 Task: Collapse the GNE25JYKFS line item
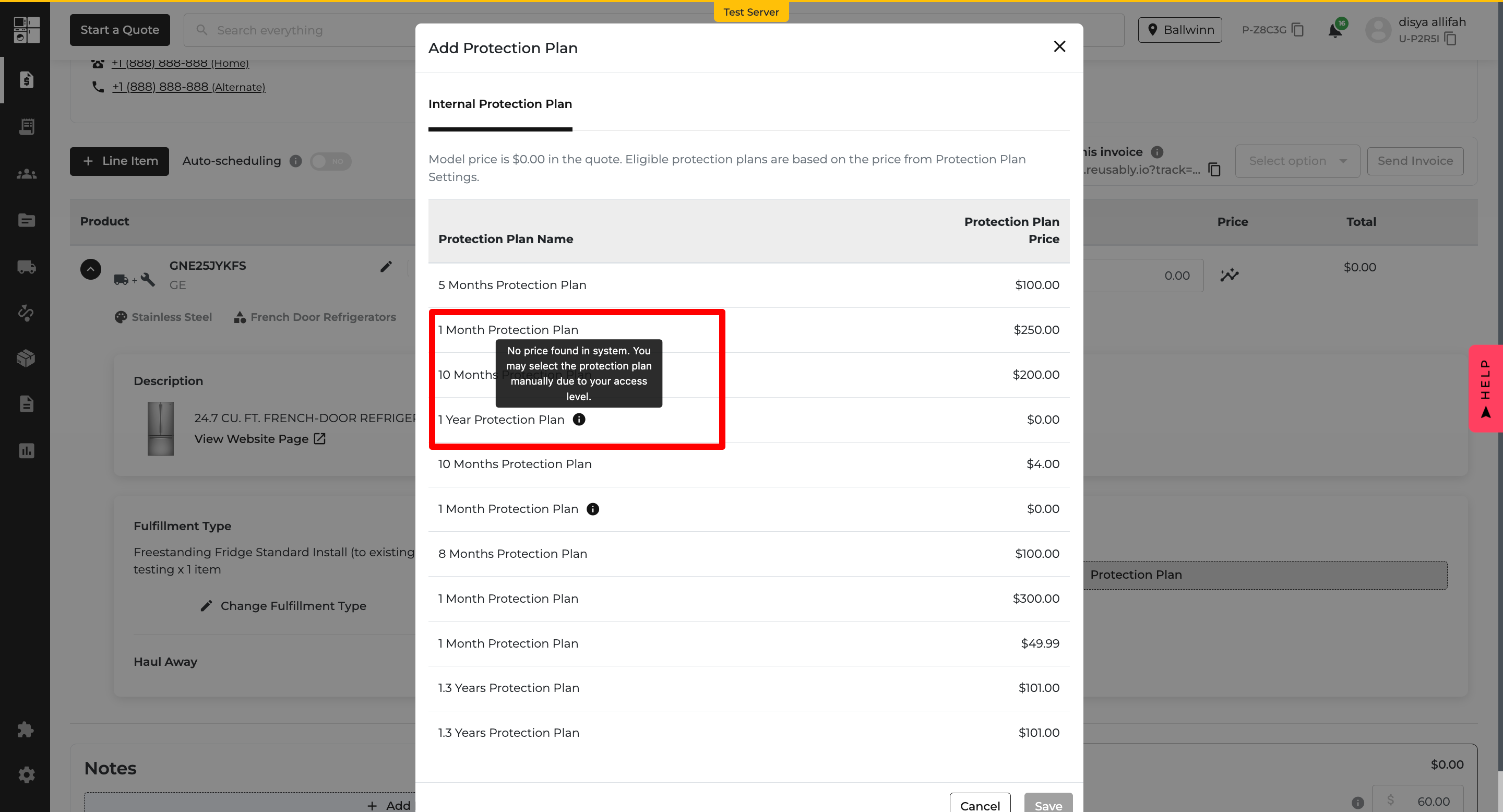pos(90,269)
